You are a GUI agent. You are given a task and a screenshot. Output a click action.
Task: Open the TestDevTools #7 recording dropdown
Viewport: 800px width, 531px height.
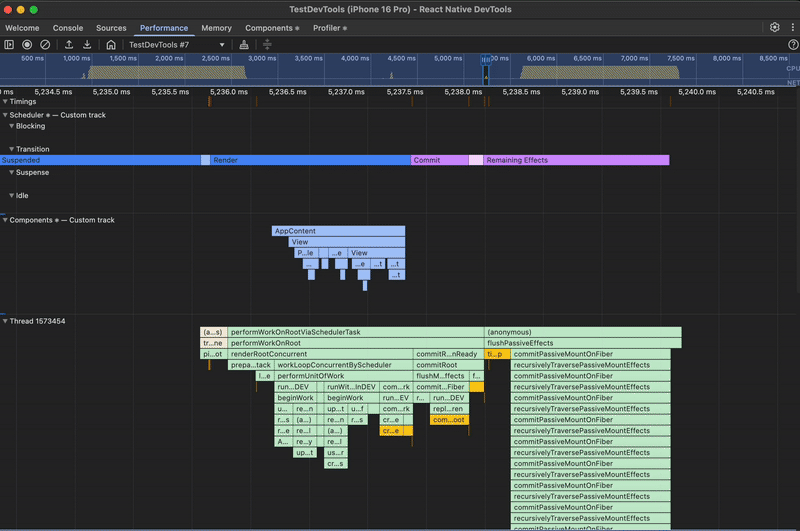coord(176,45)
